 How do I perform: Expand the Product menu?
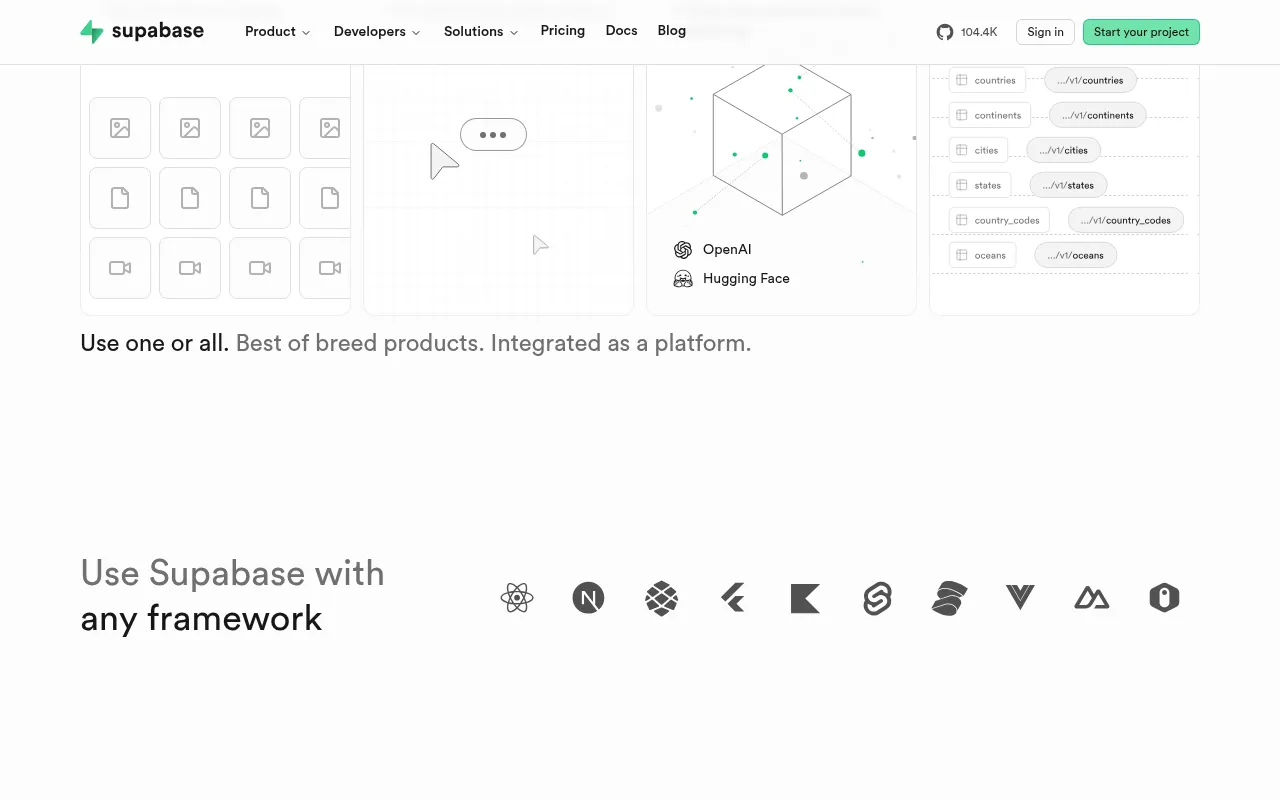click(278, 32)
